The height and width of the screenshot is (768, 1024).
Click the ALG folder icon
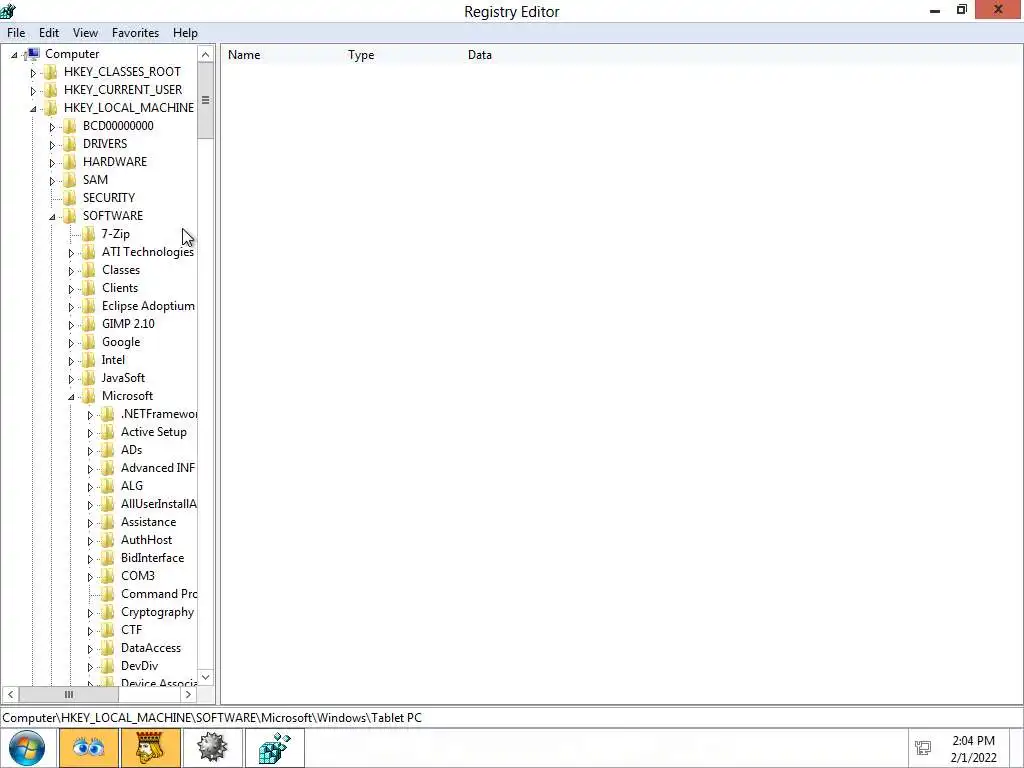pyautogui.click(x=108, y=486)
